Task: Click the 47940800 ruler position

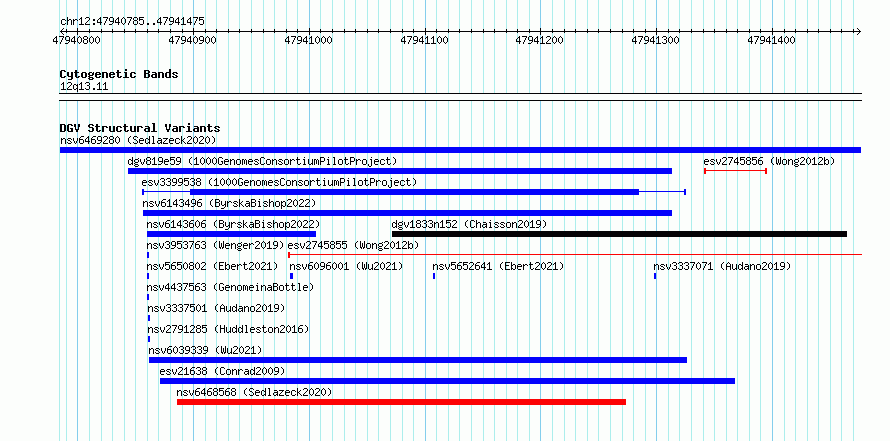Action: 77,41
